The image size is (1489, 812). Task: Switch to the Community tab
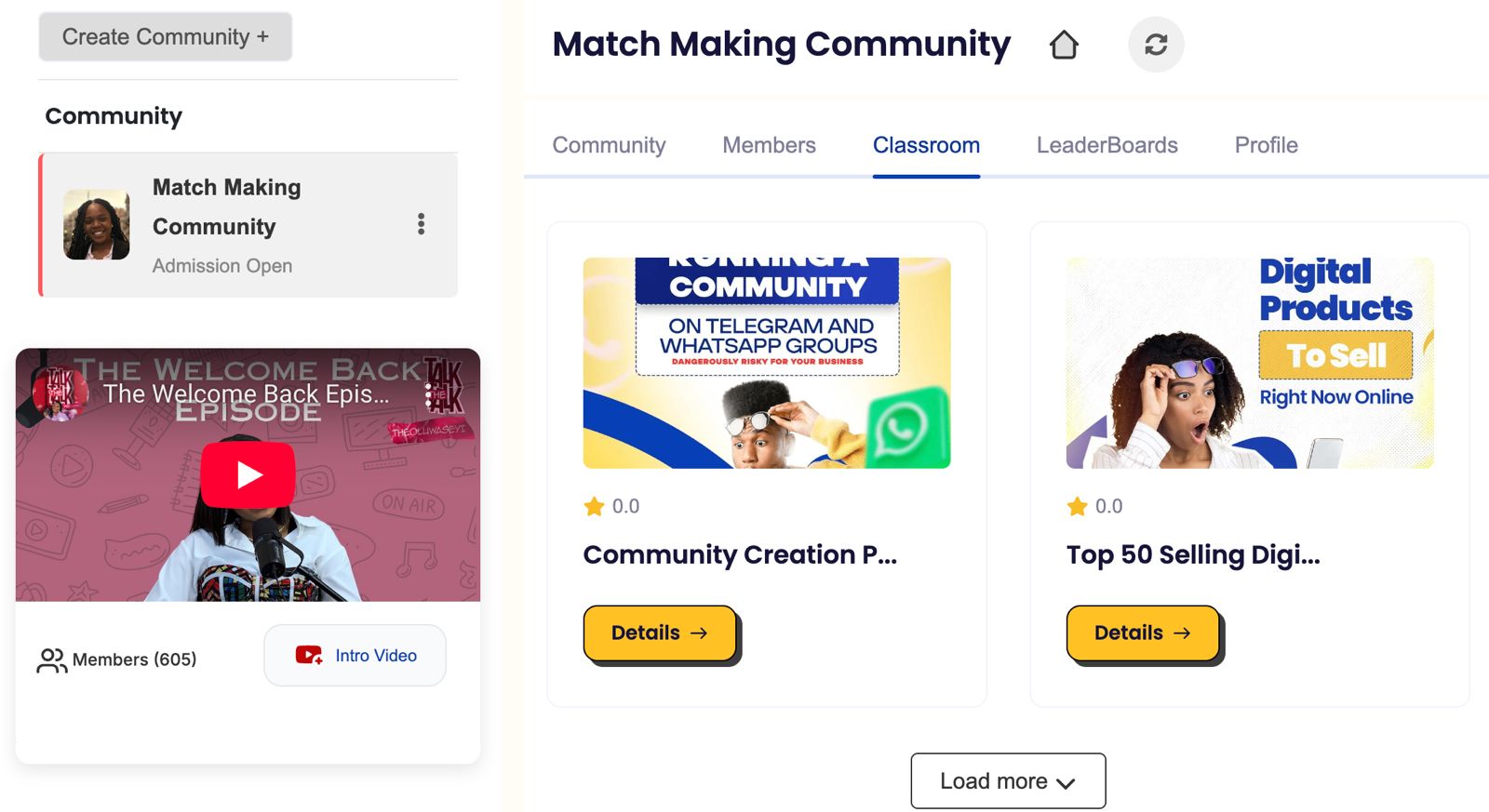(x=609, y=145)
